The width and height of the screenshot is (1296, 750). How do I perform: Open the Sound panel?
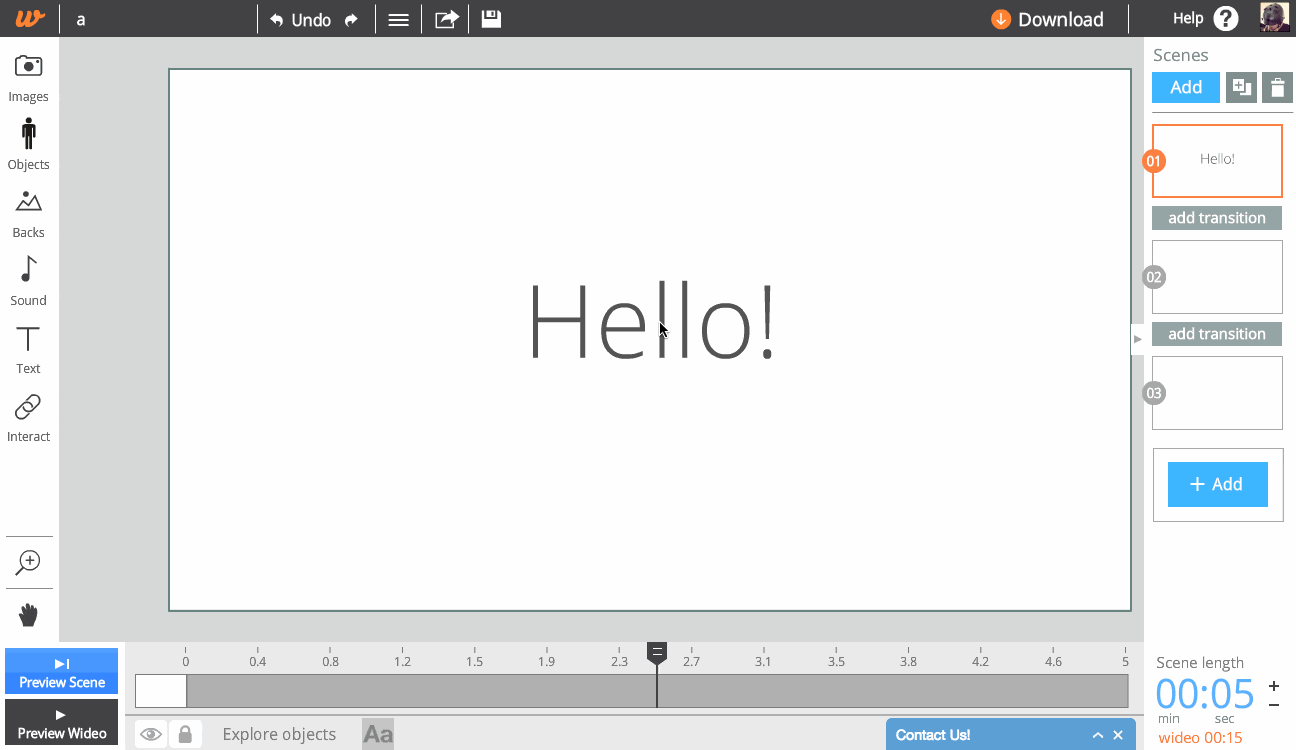[28, 279]
